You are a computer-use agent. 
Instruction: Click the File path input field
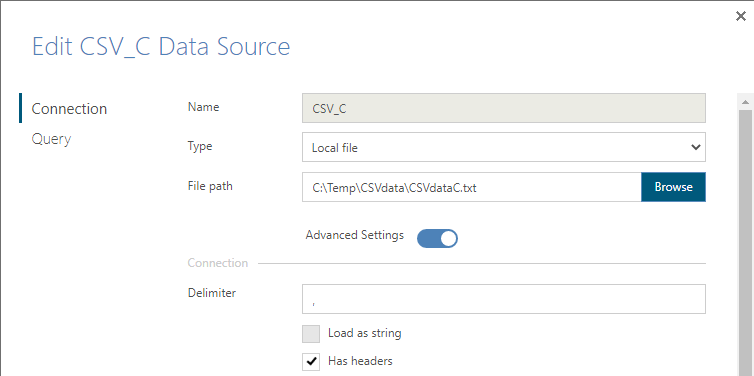[x=471, y=187]
